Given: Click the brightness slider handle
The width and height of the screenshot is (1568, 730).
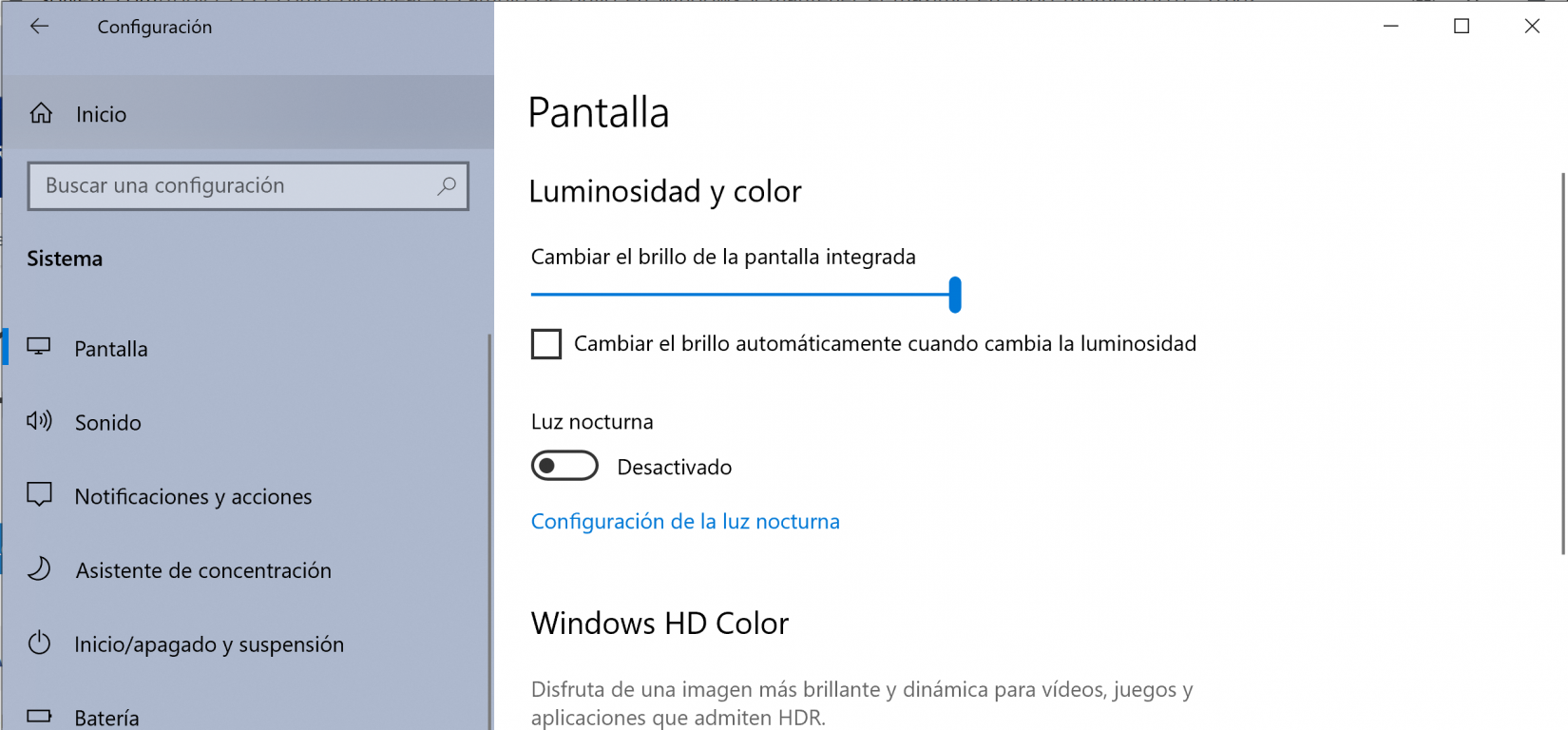Looking at the screenshot, I should (x=955, y=295).
